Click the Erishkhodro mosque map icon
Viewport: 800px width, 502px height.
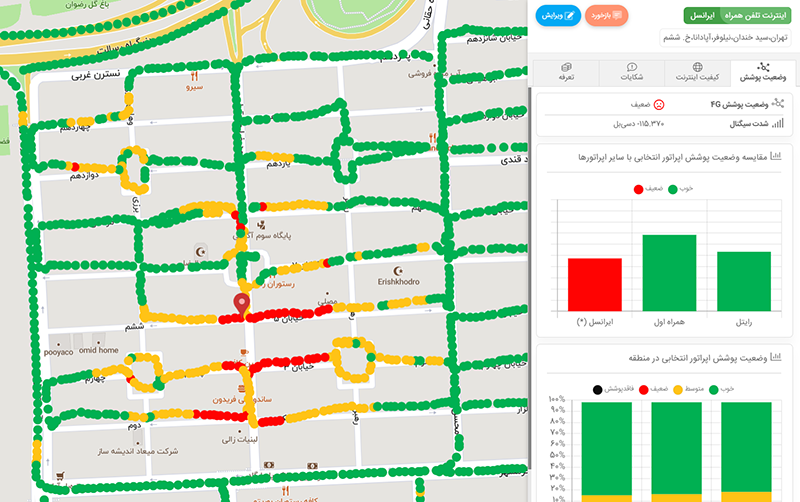[x=400, y=270]
